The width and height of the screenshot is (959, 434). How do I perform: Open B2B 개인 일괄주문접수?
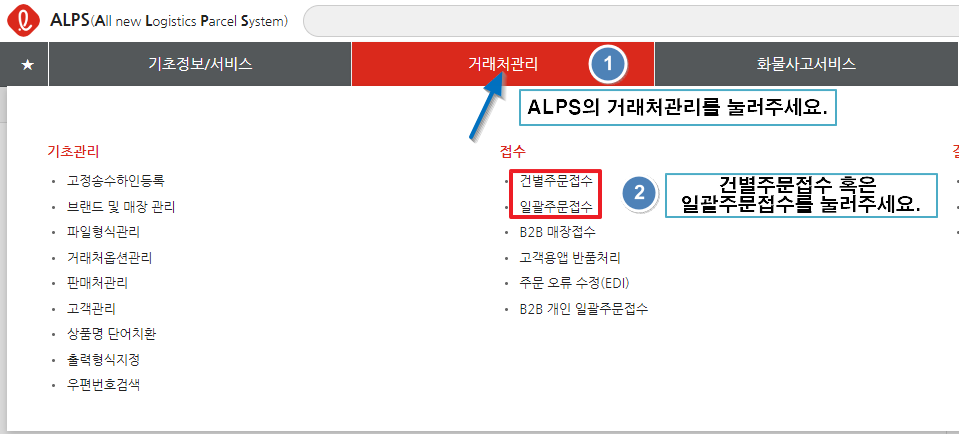583,309
